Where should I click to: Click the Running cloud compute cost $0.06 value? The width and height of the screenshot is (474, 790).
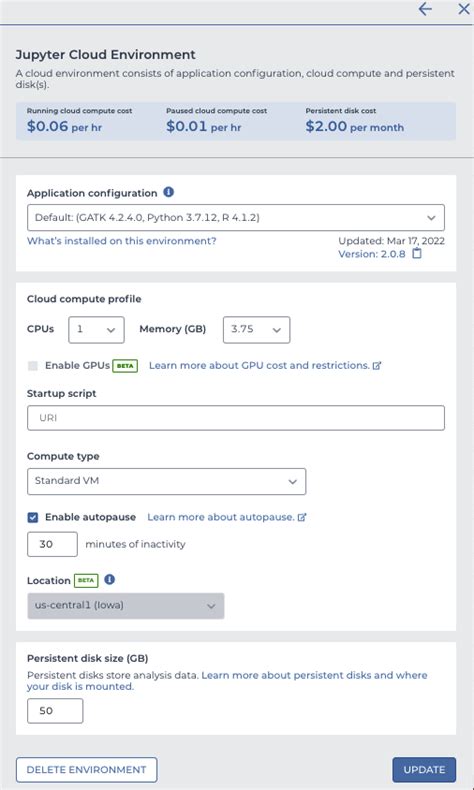(64, 126)
